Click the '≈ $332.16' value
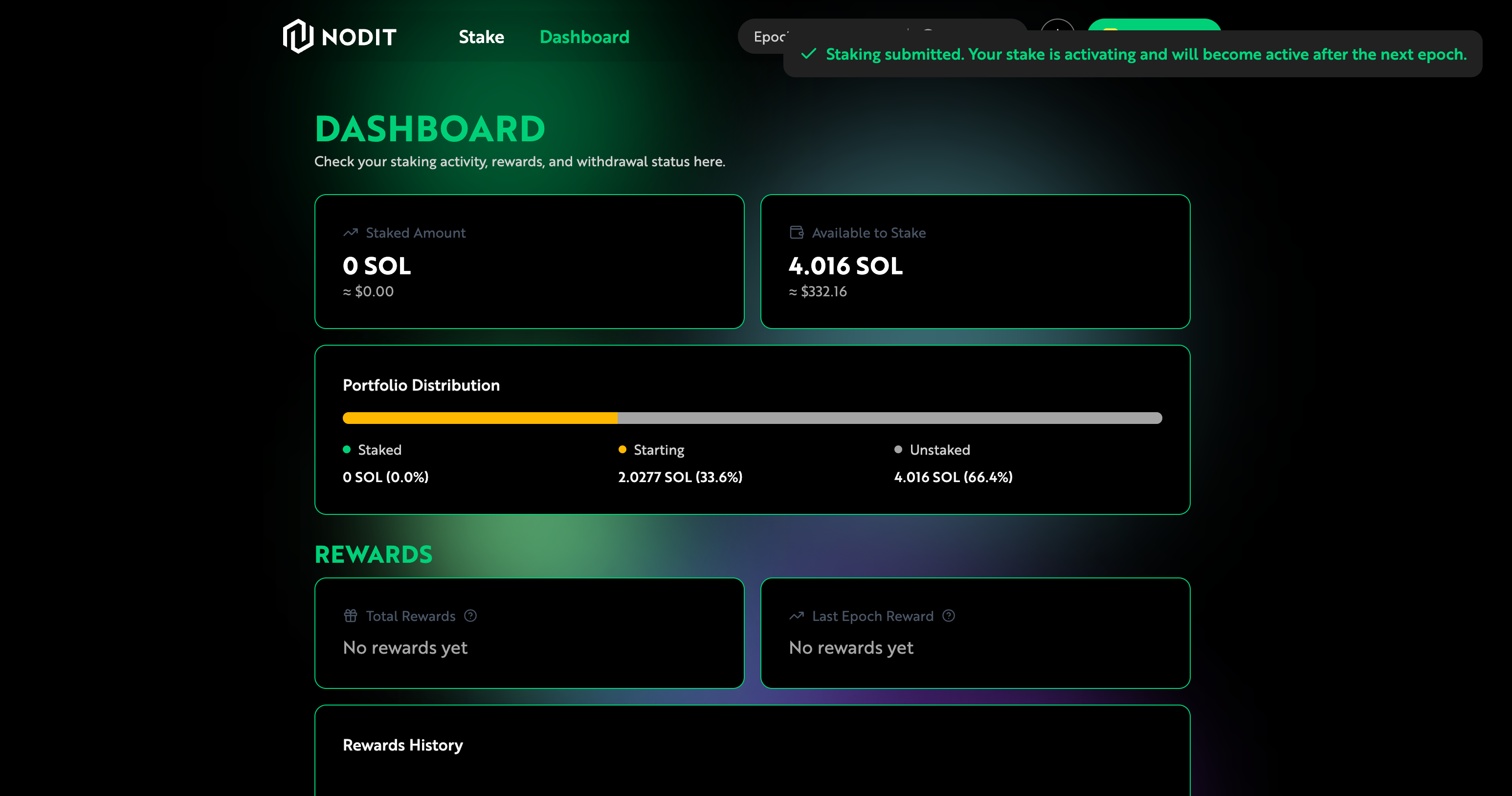Viewport: 1512px width, 796px height. coord(818,291)
